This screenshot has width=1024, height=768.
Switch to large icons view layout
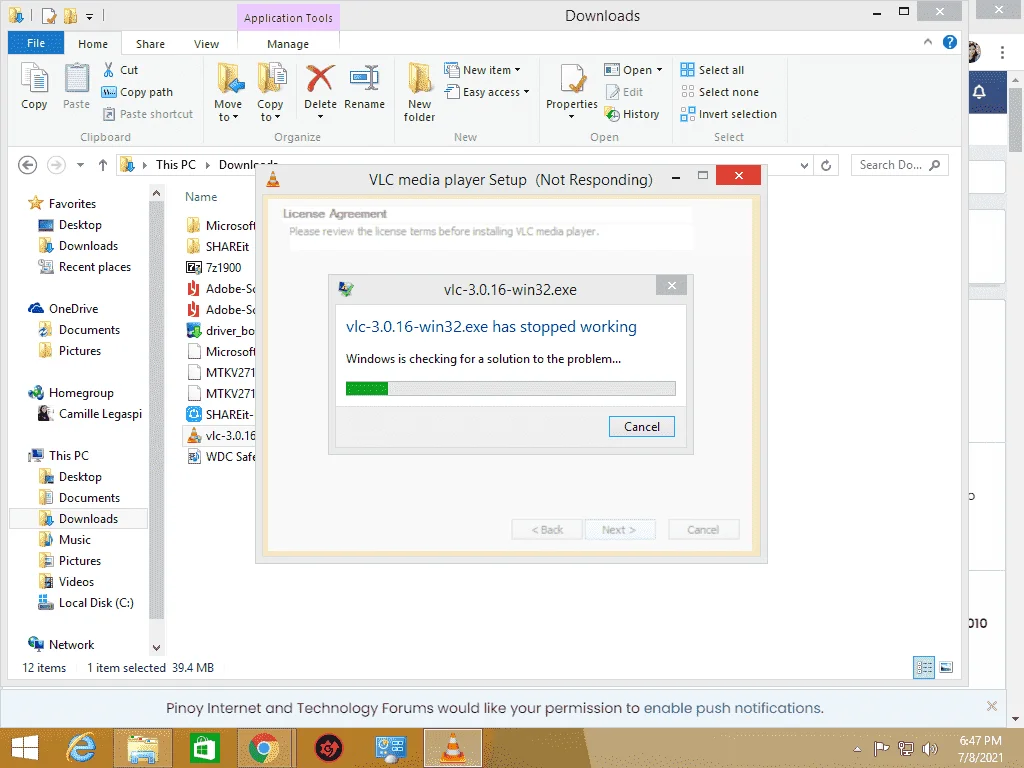[x=946, y=667]
